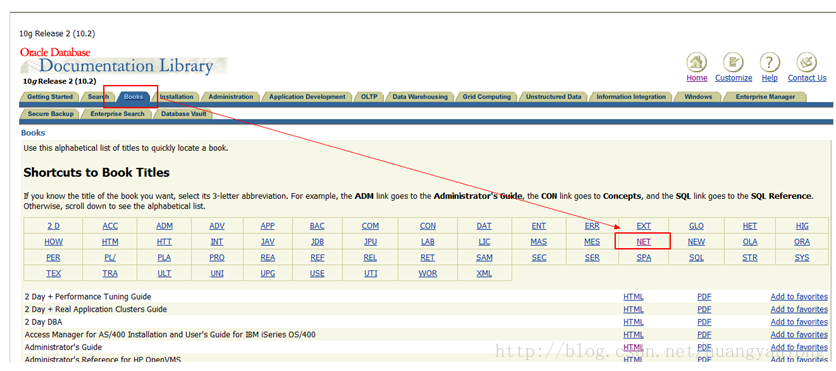Open the WOR shortcut link

pos(428,273)
